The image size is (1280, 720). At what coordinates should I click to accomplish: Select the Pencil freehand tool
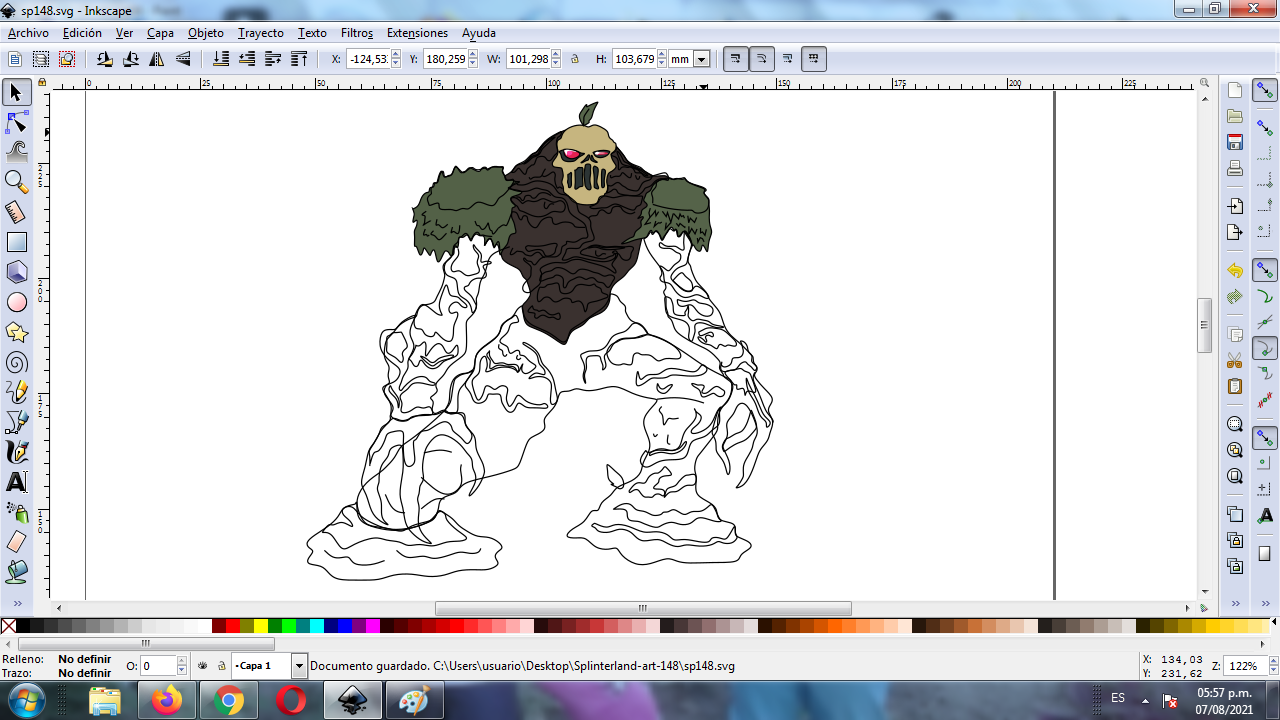tap(16, 392)
